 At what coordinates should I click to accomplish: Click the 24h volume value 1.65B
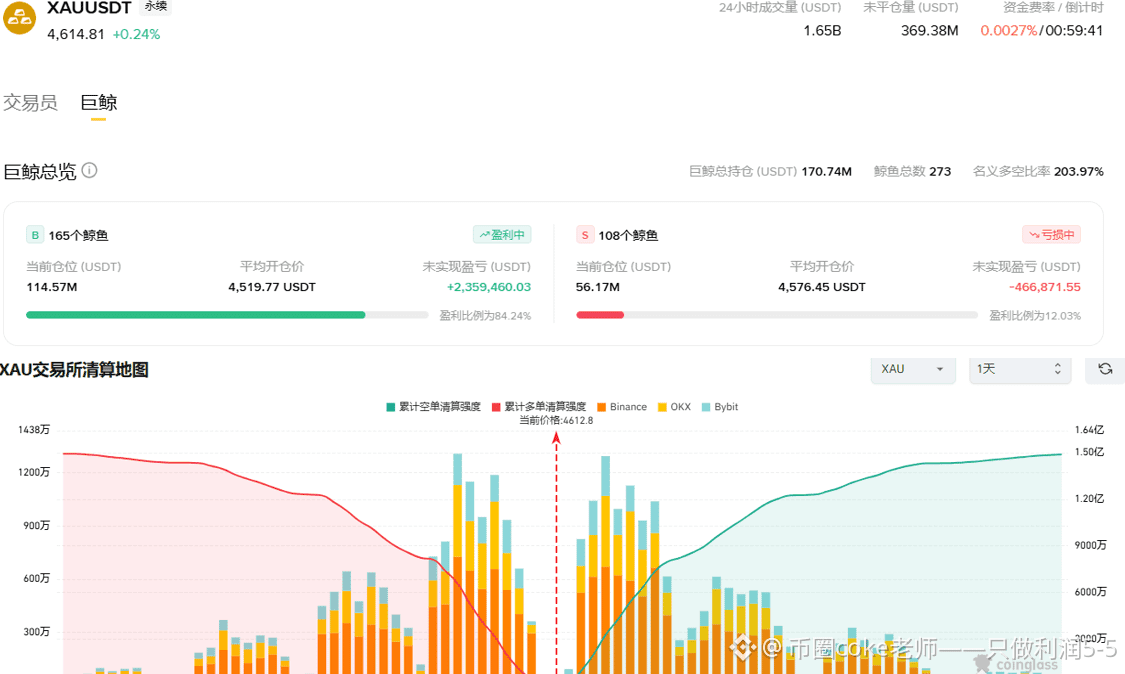pyautogui.click(x=822, y=31)
